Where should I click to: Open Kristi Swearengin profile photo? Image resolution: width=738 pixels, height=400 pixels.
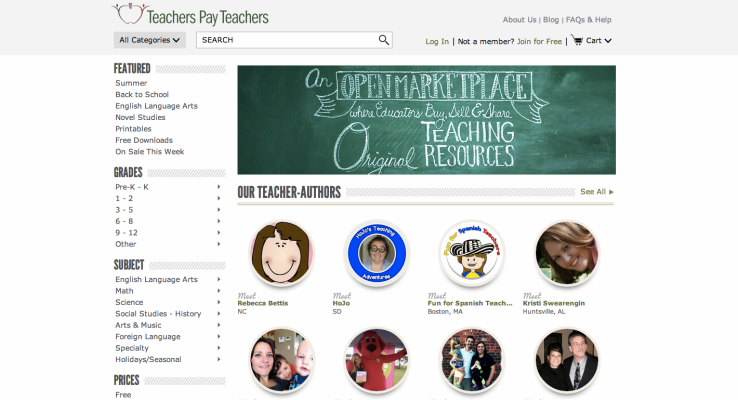(x=567, y=253)
